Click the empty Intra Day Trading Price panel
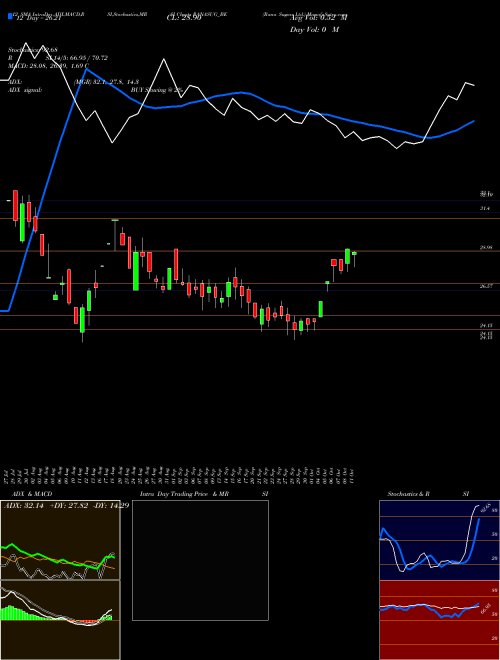 [200, 560]
